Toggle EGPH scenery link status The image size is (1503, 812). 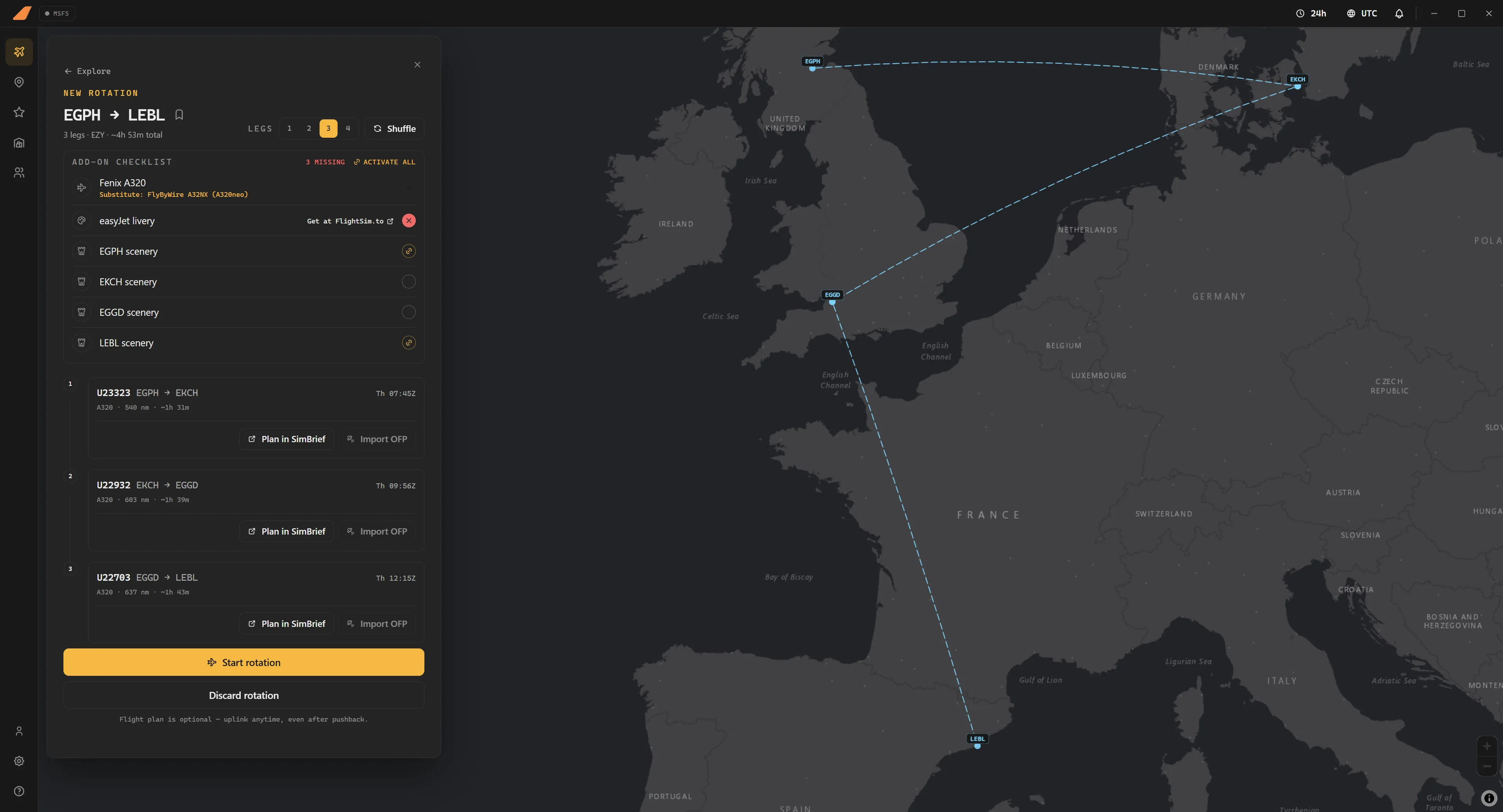pyautogui.click(x=409, y=251)
